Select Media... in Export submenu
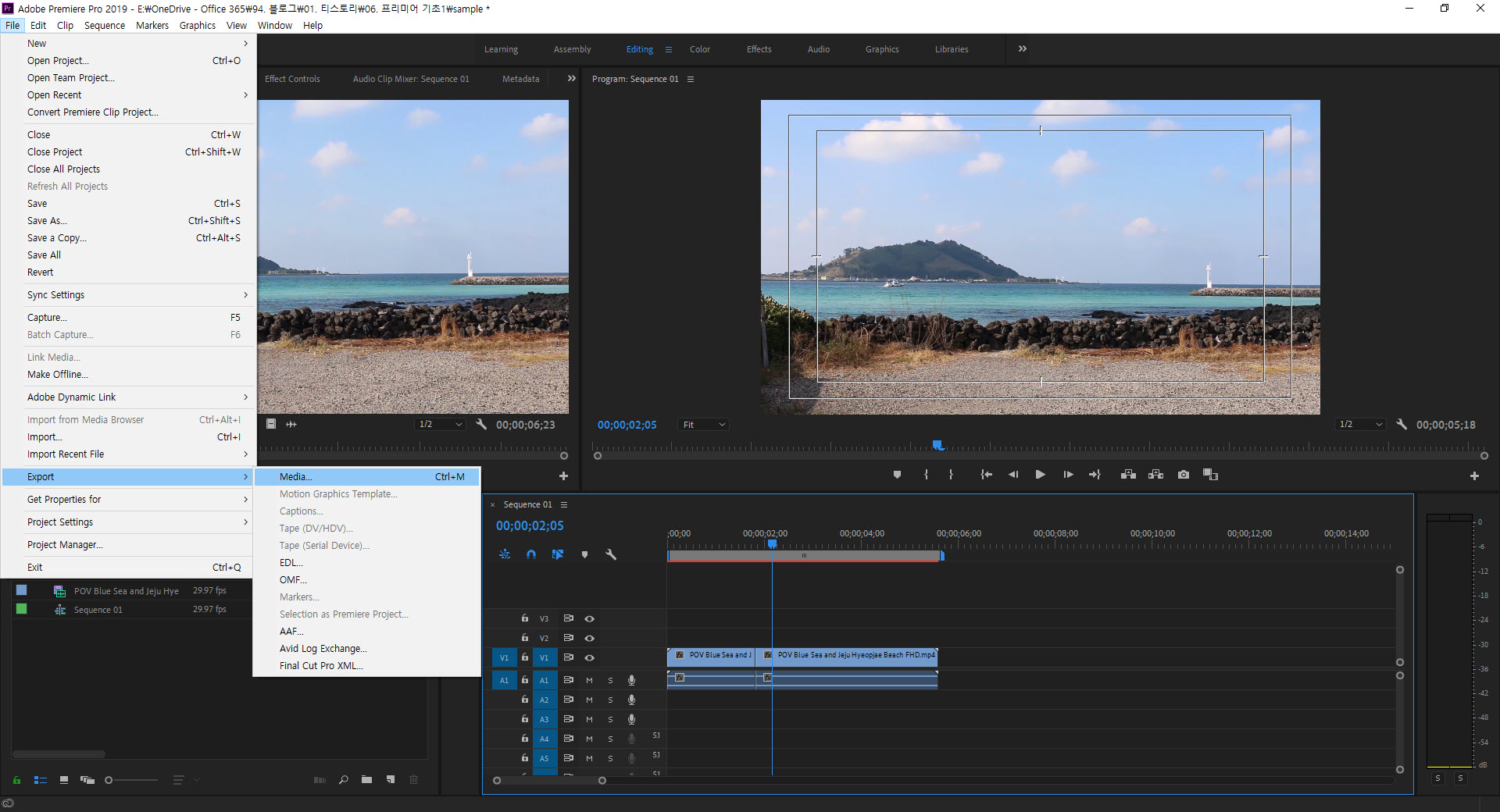 pos(296,477)
